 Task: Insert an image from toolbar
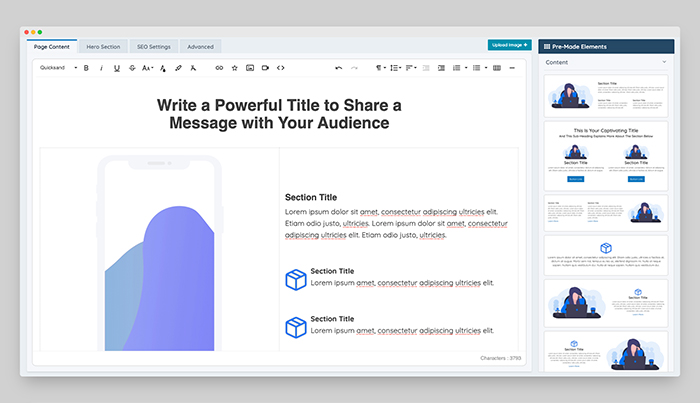250,68
